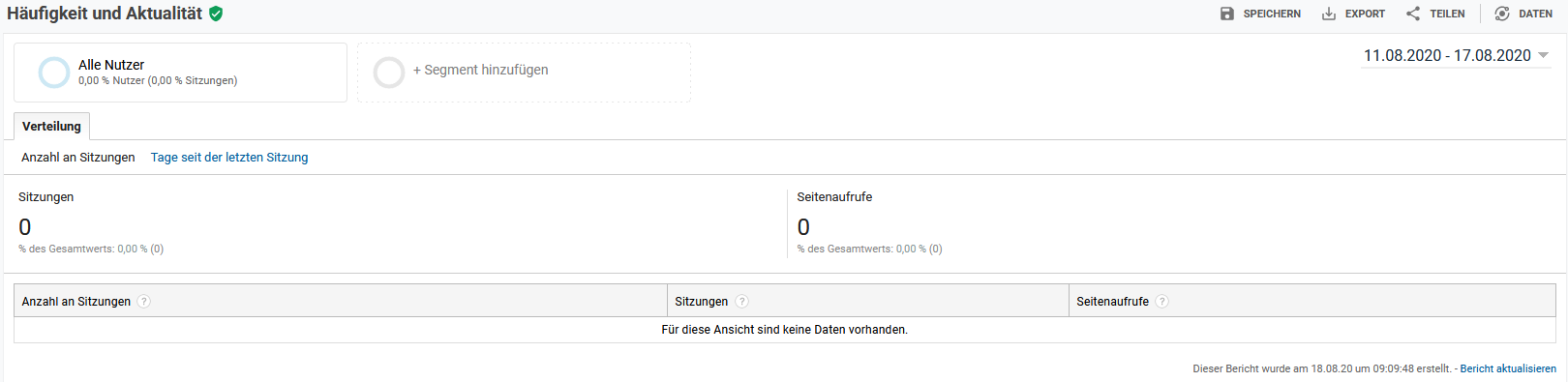Sort by Seitenaufrufe column header

[x=1112, y=301]
